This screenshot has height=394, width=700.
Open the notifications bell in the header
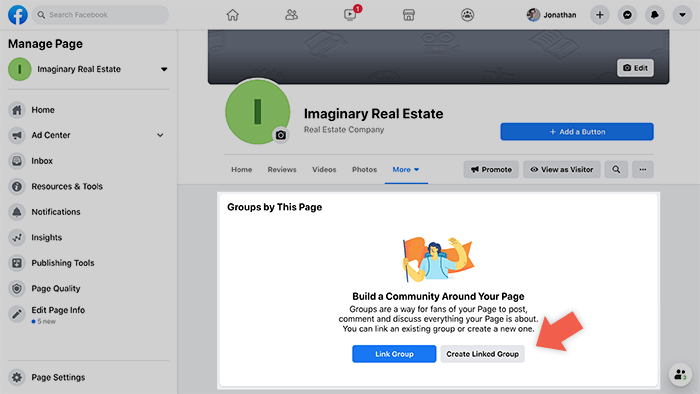click(654, 15)
